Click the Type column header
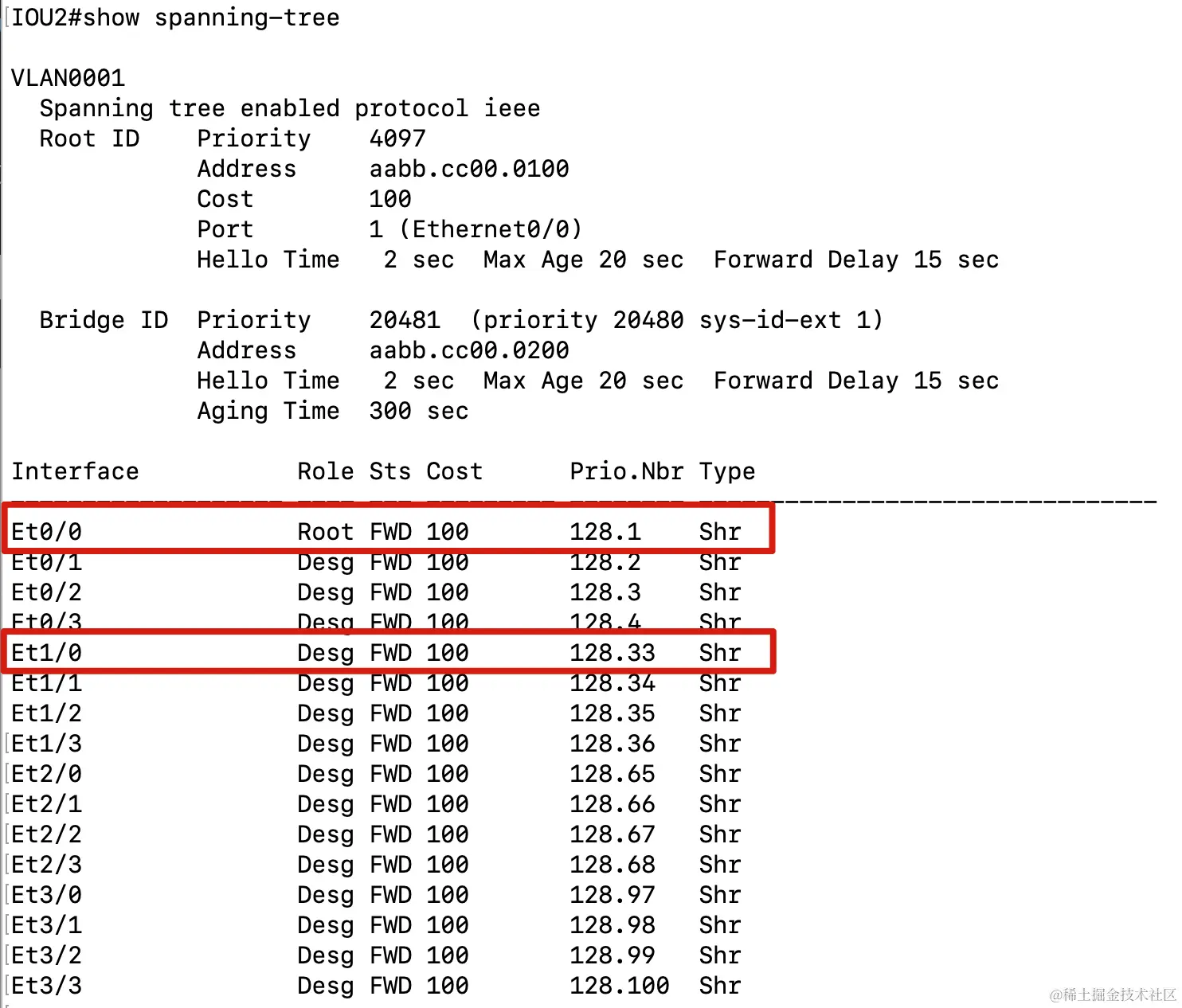The height and width of the screenshot is (1008, 1182). (x=727, y=472)
